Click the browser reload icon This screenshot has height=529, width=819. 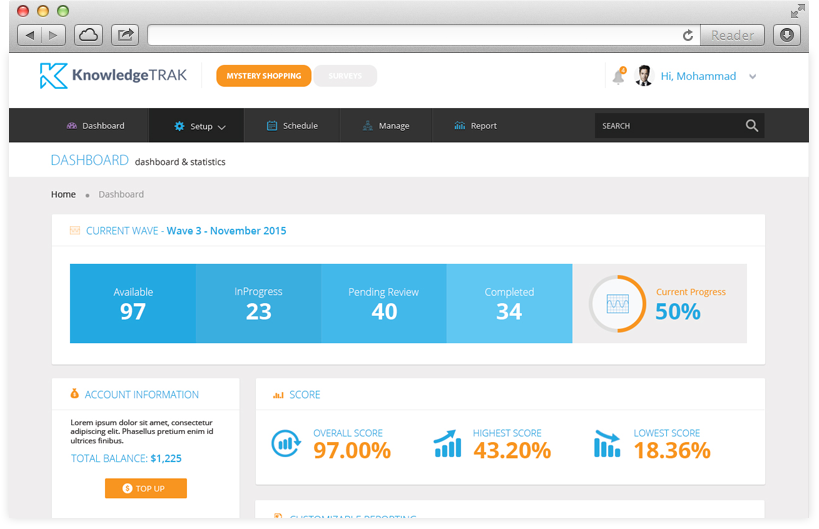coord(688,35)
